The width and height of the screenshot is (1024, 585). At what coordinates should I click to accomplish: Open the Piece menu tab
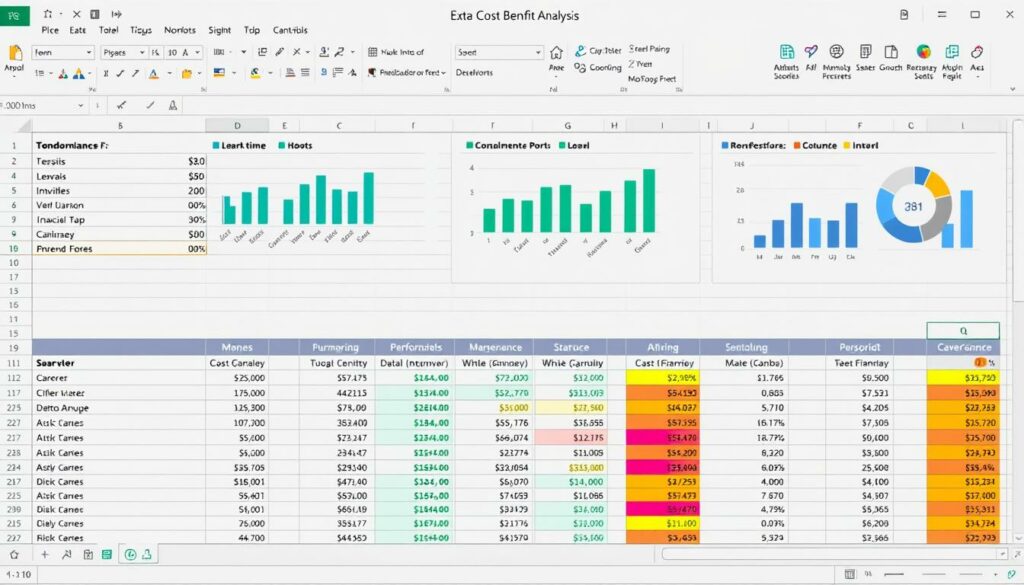coord(50,30)
